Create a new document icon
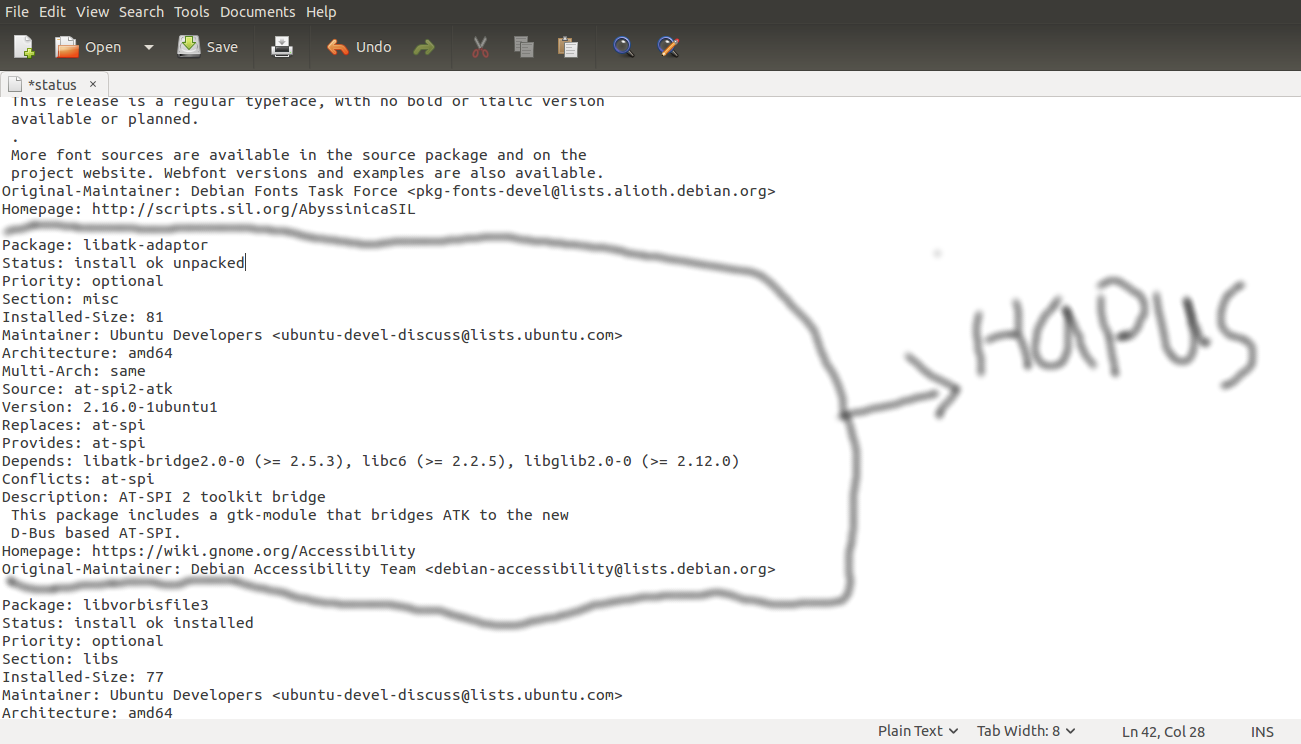The height and width of the screenshot is (744, 1301). [24, 47]
